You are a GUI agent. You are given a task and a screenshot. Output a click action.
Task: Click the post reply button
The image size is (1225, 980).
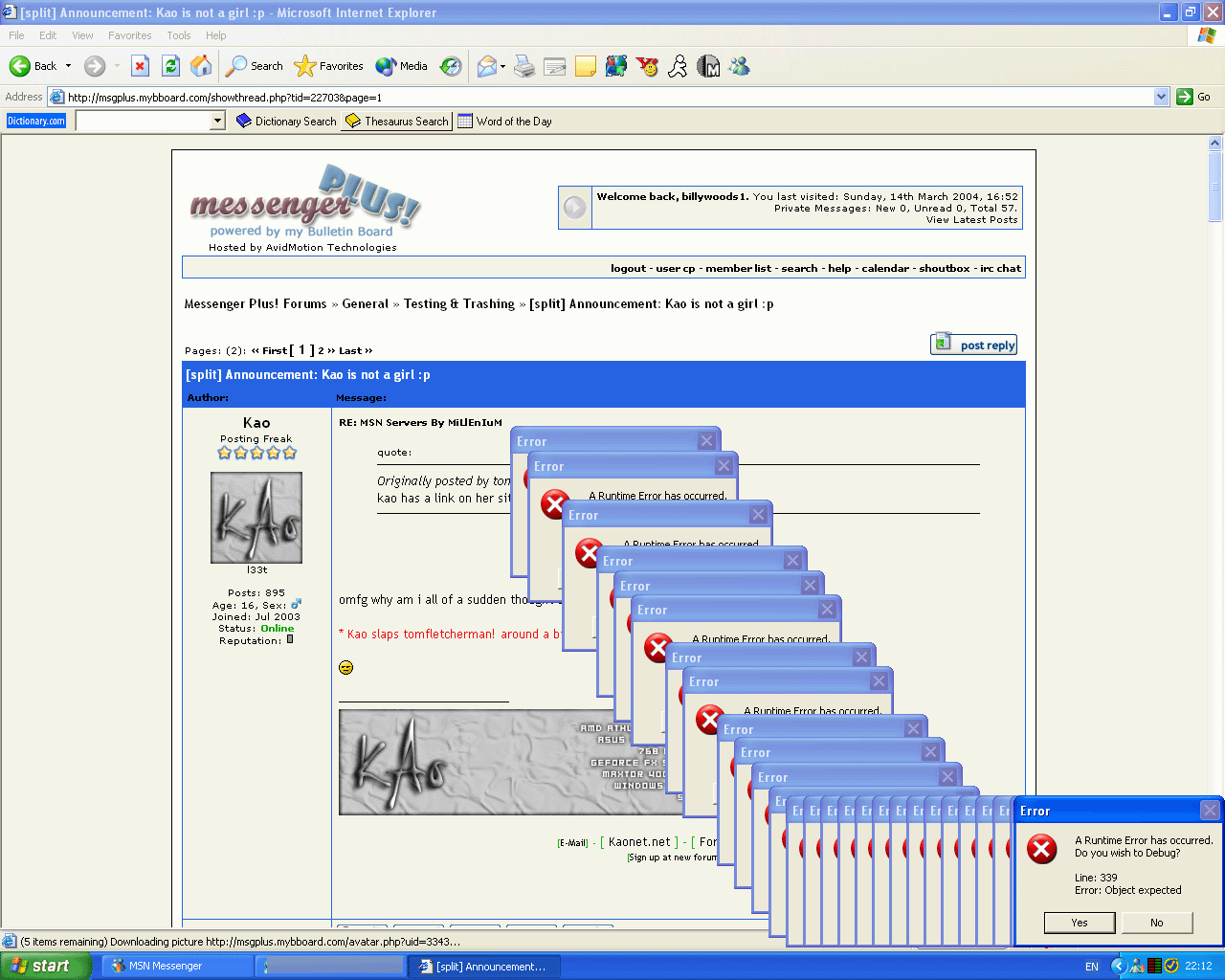(973, 345)
